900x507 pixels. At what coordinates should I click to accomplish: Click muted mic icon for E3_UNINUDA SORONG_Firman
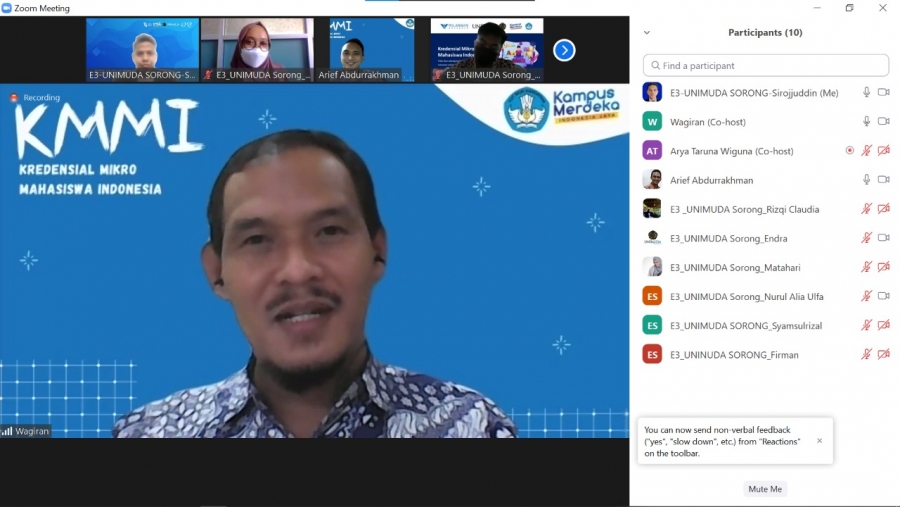click(866, 354)
